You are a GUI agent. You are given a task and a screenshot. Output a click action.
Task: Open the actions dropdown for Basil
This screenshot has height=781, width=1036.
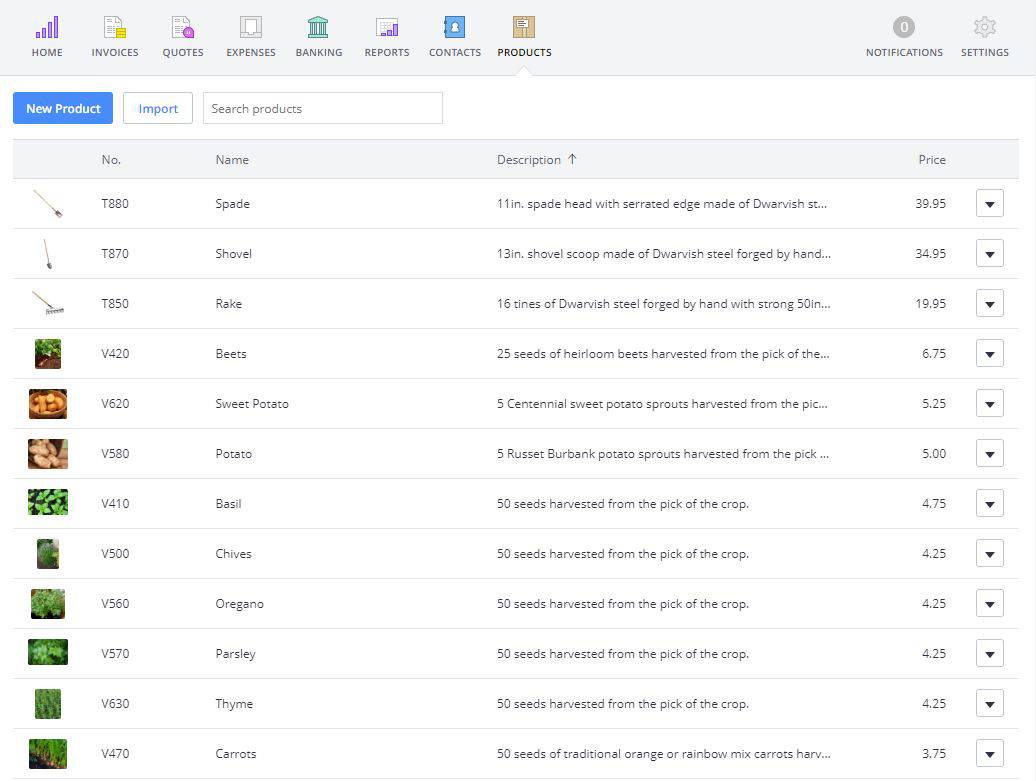click(x=989, y=503)
